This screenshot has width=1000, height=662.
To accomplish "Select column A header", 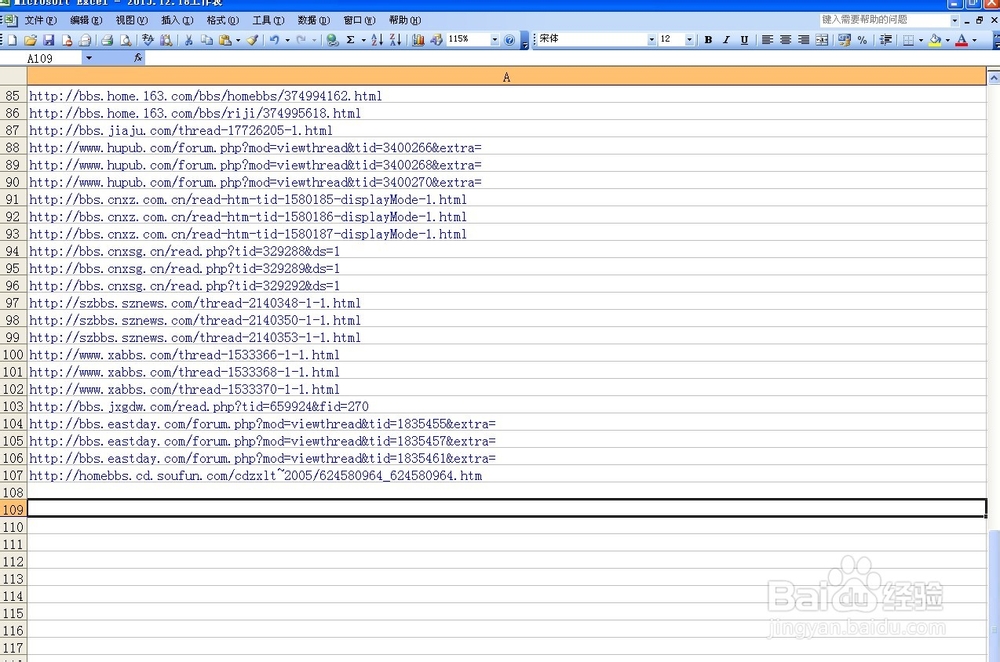I will click(x=506, y=77).
